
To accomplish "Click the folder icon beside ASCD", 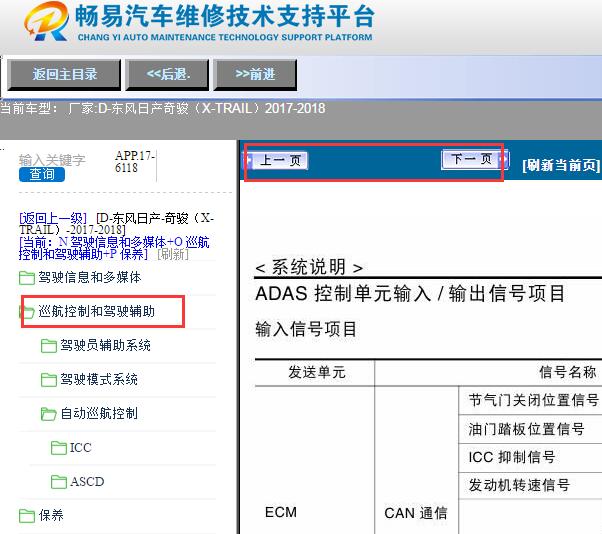I will (x=59, y=482).
